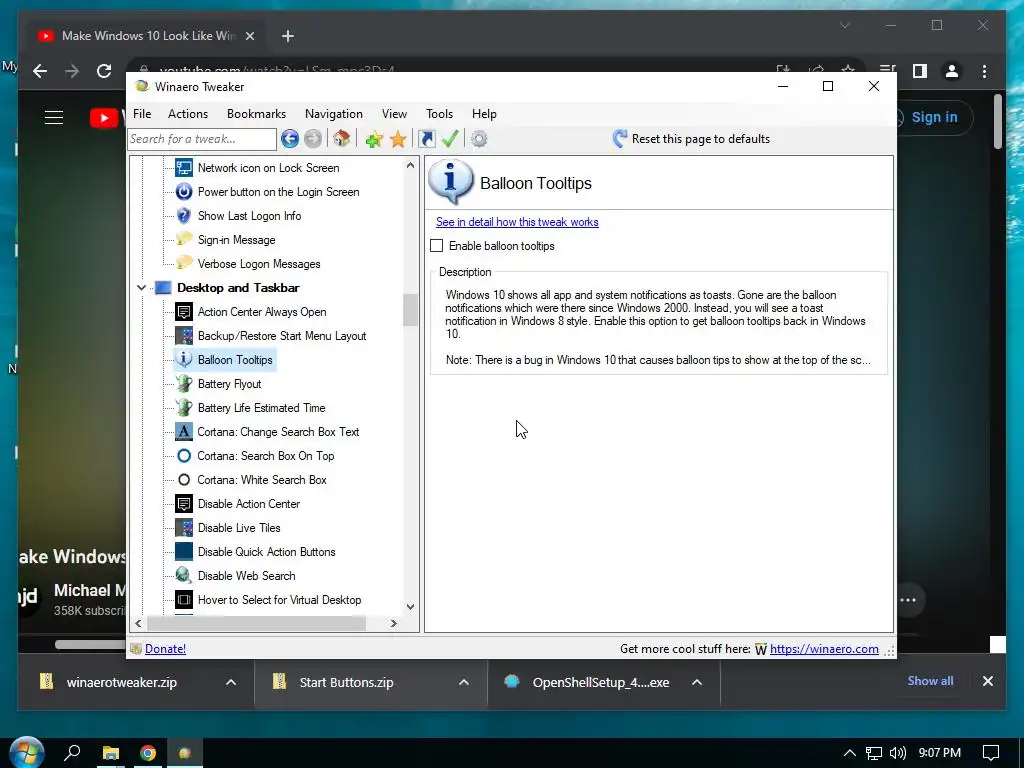Click the green checkmark apply icon
The height and width of the screenshot is (768, 1024).
tap(449, 138)
